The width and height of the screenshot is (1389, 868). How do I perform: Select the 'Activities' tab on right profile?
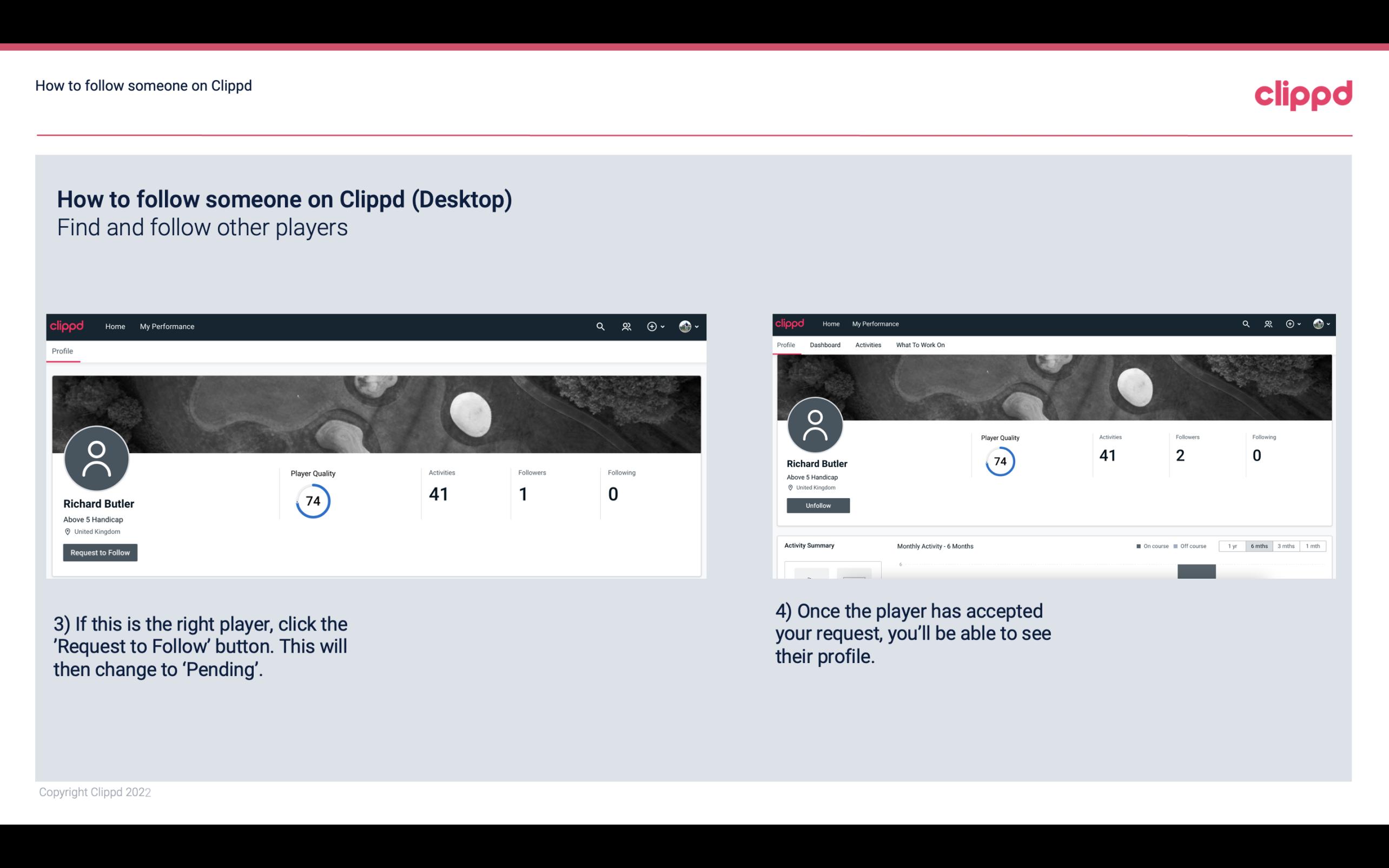click(867, 345)
